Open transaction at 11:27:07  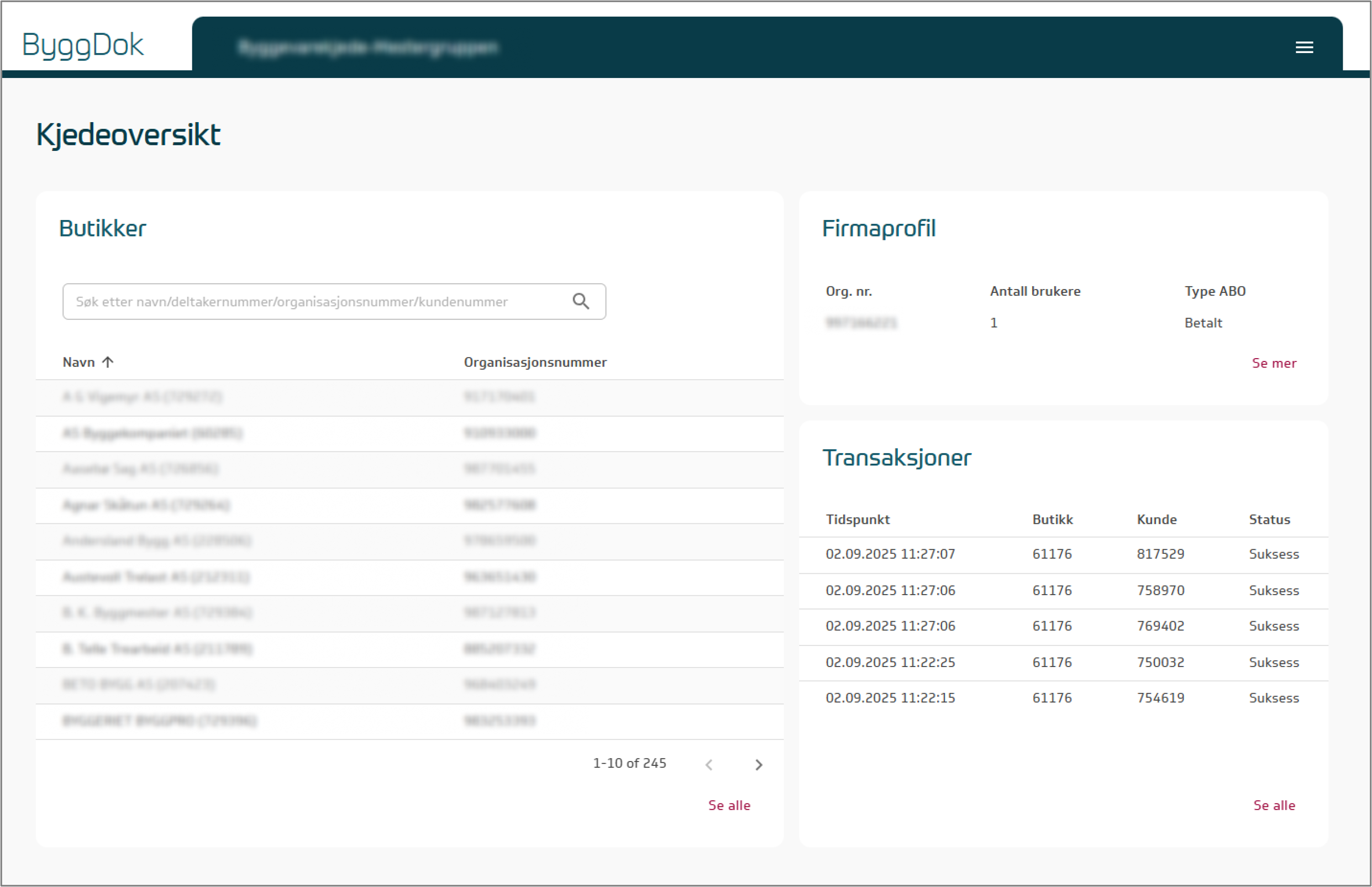[x=890, y=554]
